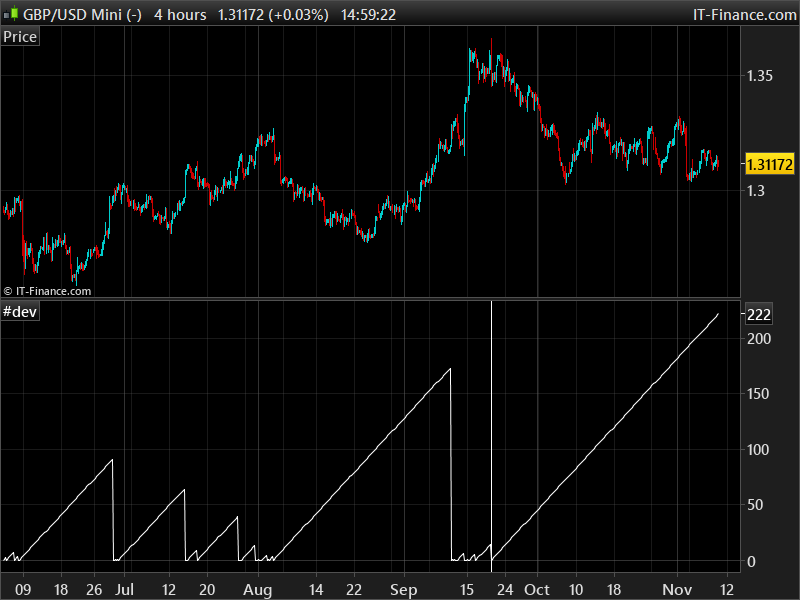Click the © IT-Finance.com copyright text
This screenshot has height=600, width=800.
pos(47,291)
